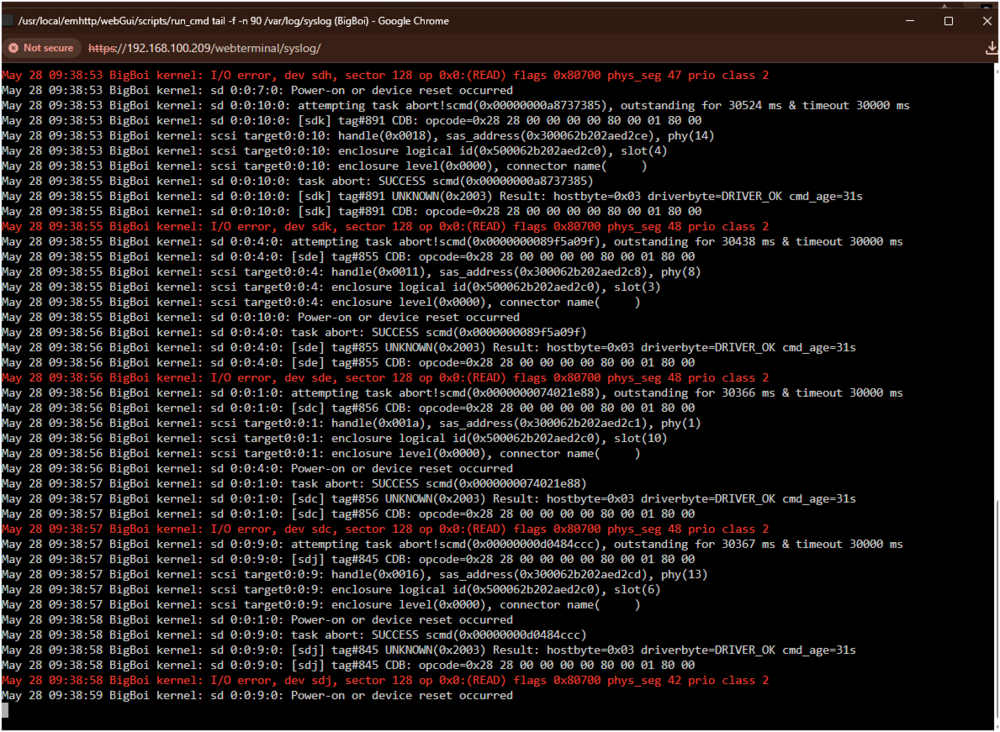
Task: Click the enclosure logical id 'slot(6)' line
Action: click(x=331, y=590)
